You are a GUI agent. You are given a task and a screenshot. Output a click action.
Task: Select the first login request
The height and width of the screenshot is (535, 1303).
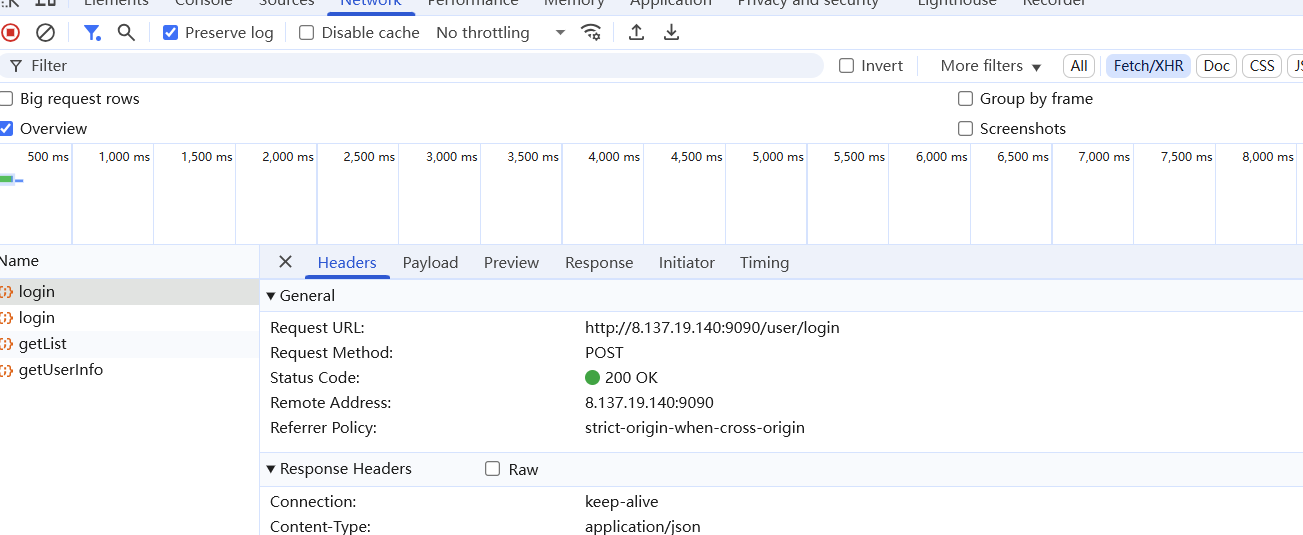coord(129,291)
